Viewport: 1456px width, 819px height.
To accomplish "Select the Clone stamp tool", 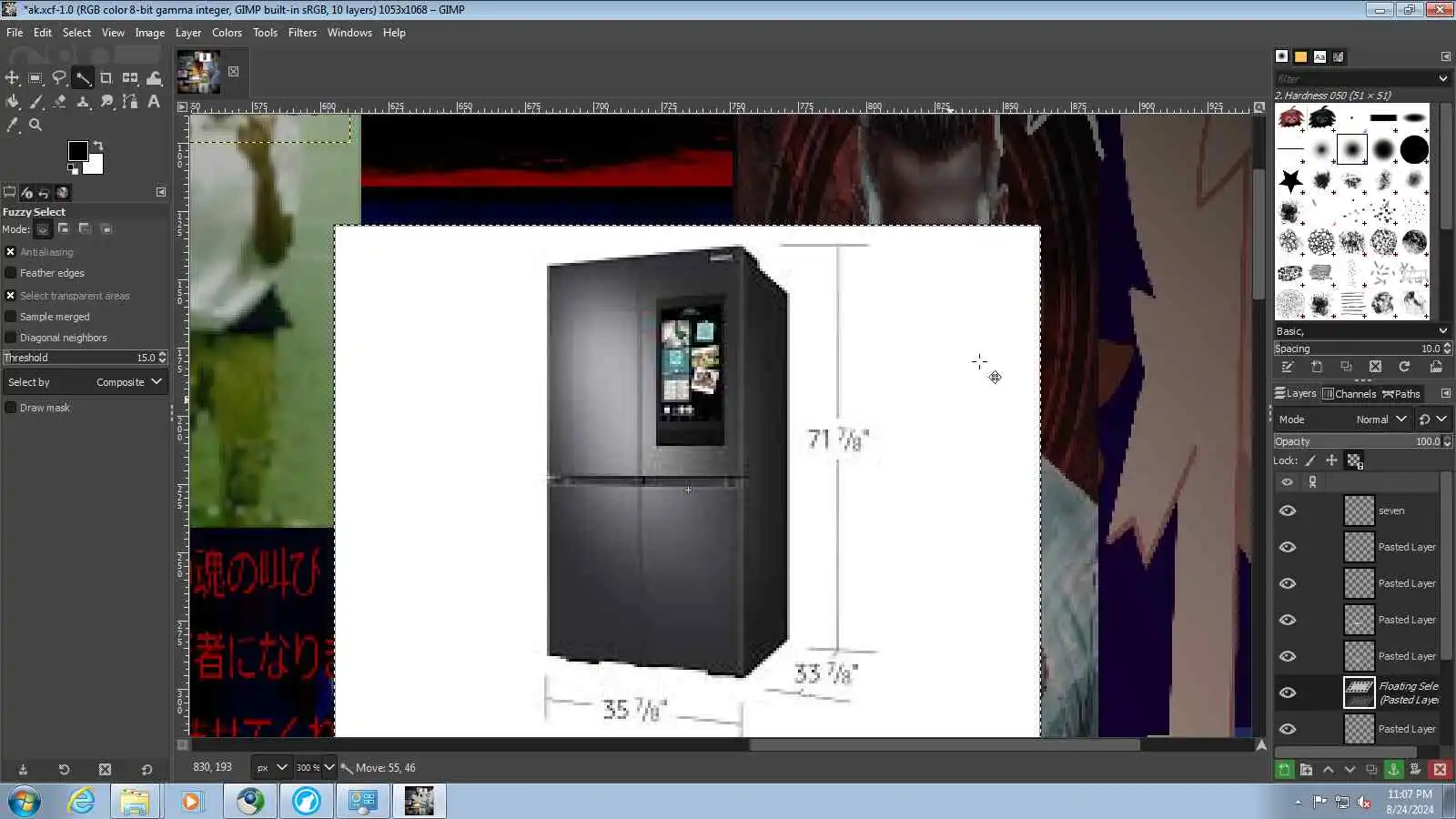I will [83, 102].
